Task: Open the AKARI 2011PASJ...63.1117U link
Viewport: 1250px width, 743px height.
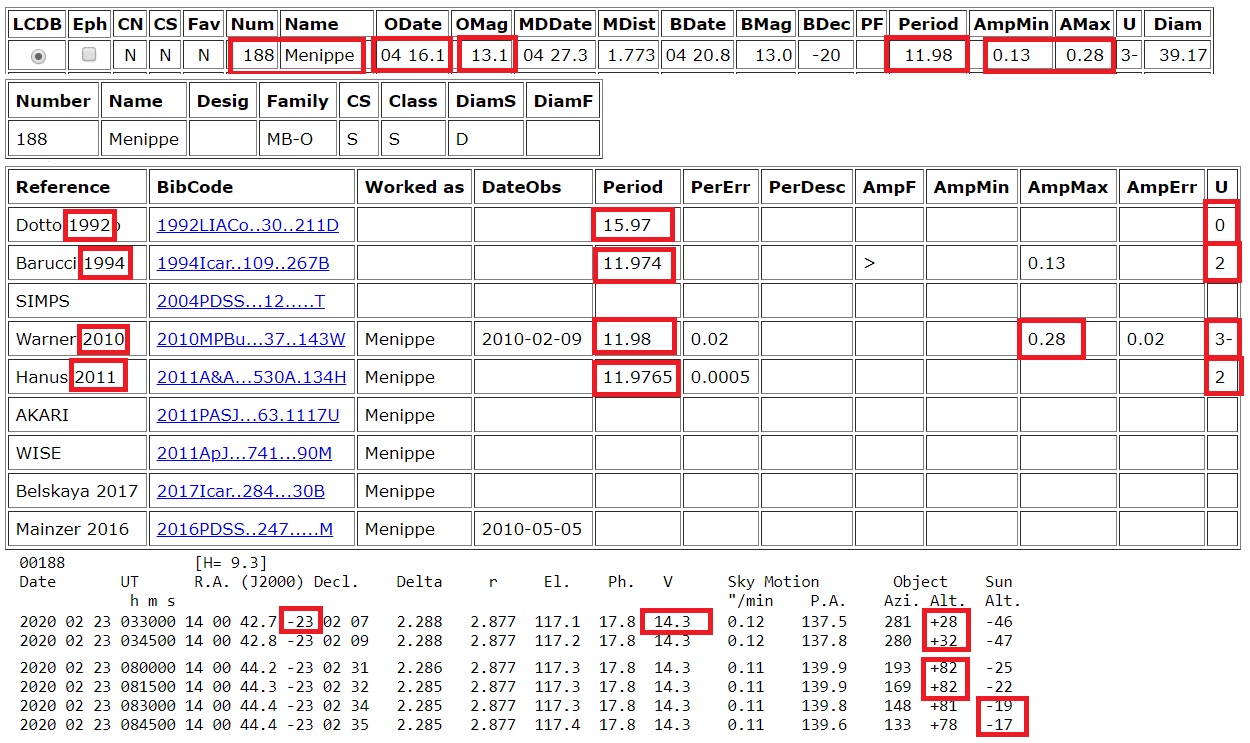Action: pyautogui.click(x=247, y=415)
